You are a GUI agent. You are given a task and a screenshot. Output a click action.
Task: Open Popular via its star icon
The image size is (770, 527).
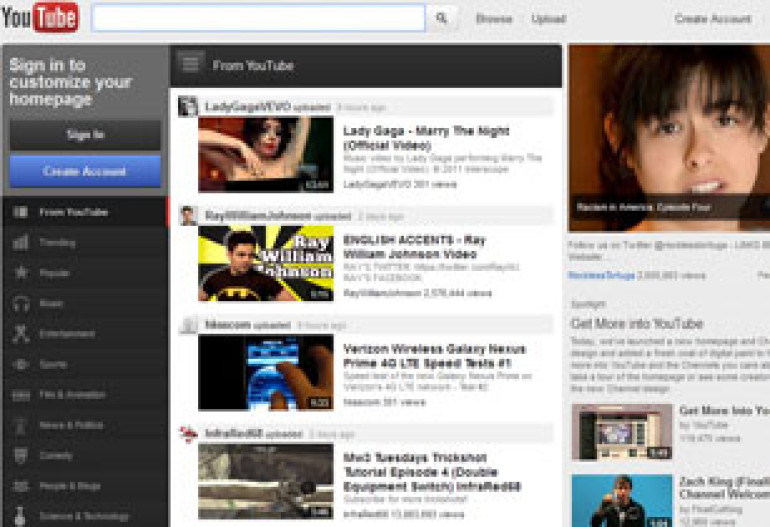[x=21, y=273]
